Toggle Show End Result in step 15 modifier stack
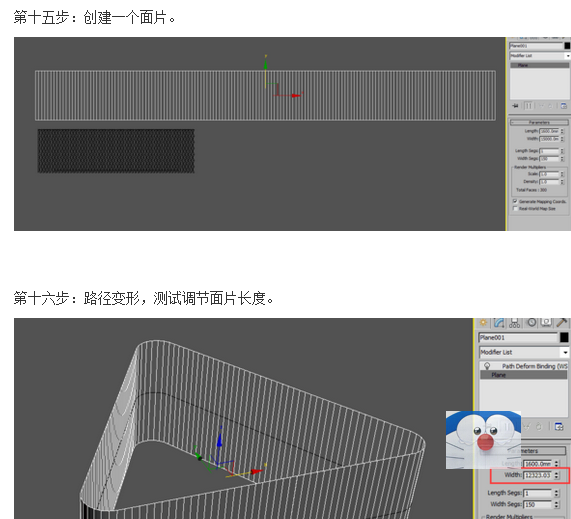Viewport: 571px width, 519px height. tap(529, 106)
